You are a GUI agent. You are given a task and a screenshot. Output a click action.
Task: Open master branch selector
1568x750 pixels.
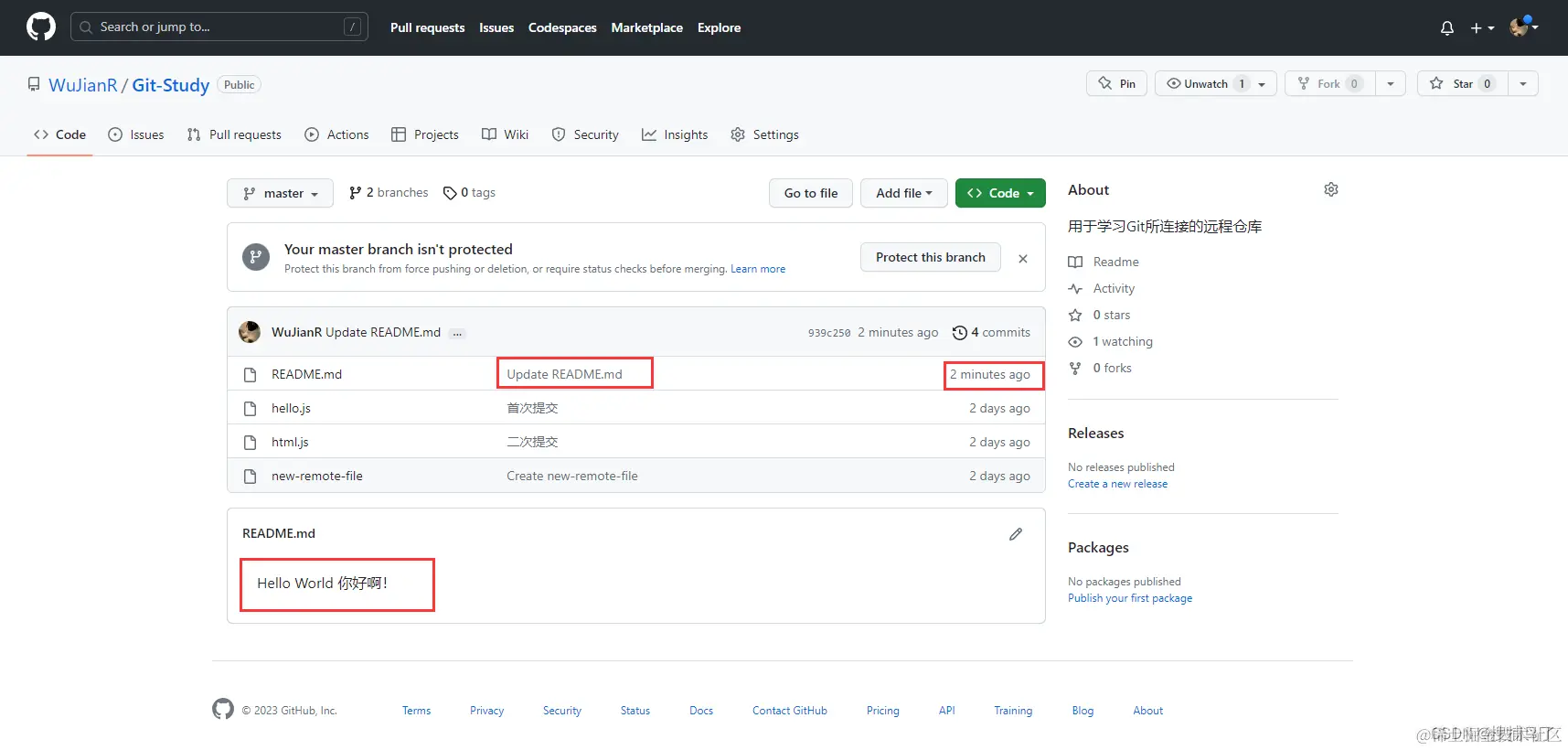tap(280, 193)
